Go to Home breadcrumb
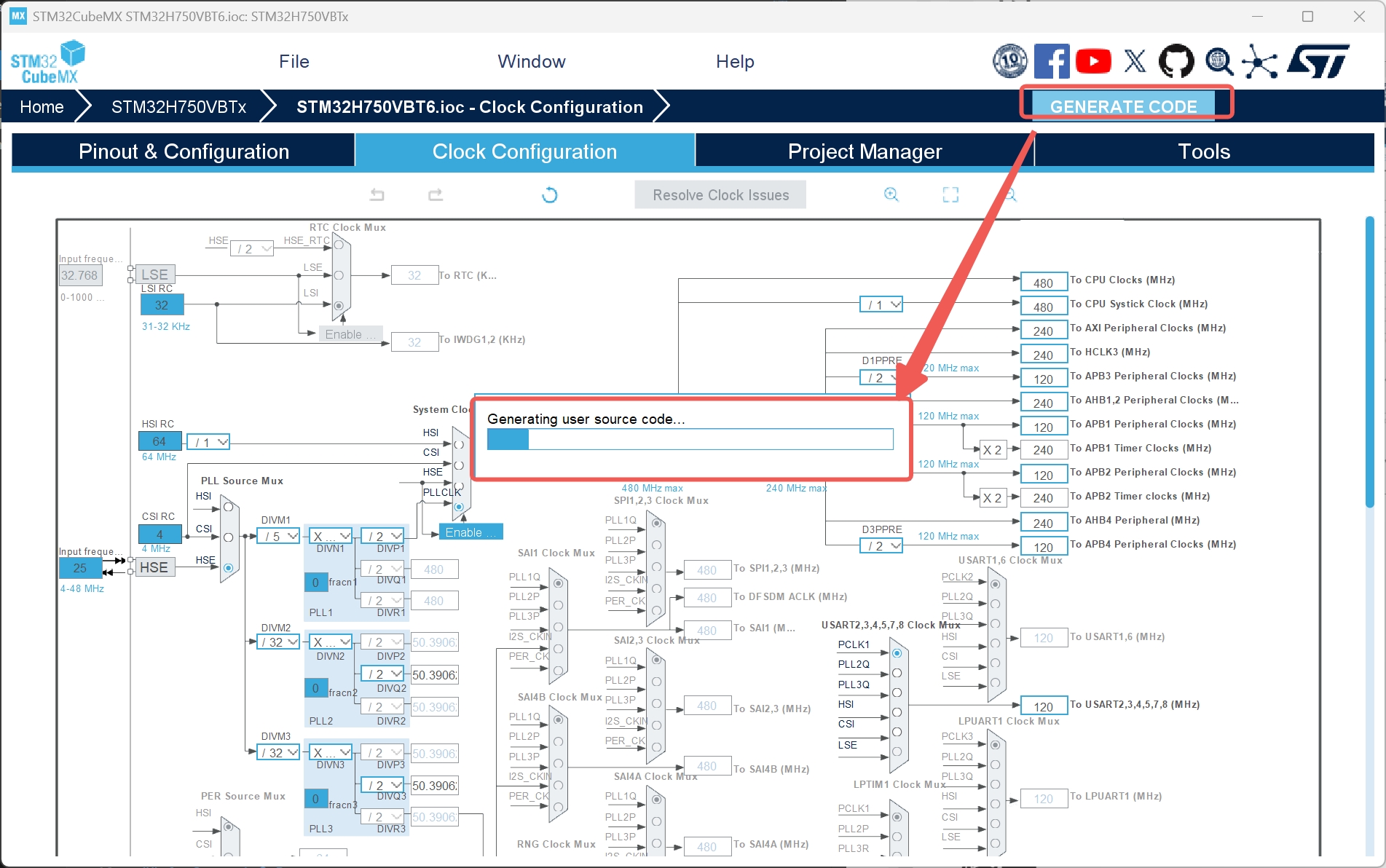 (42, 107)
